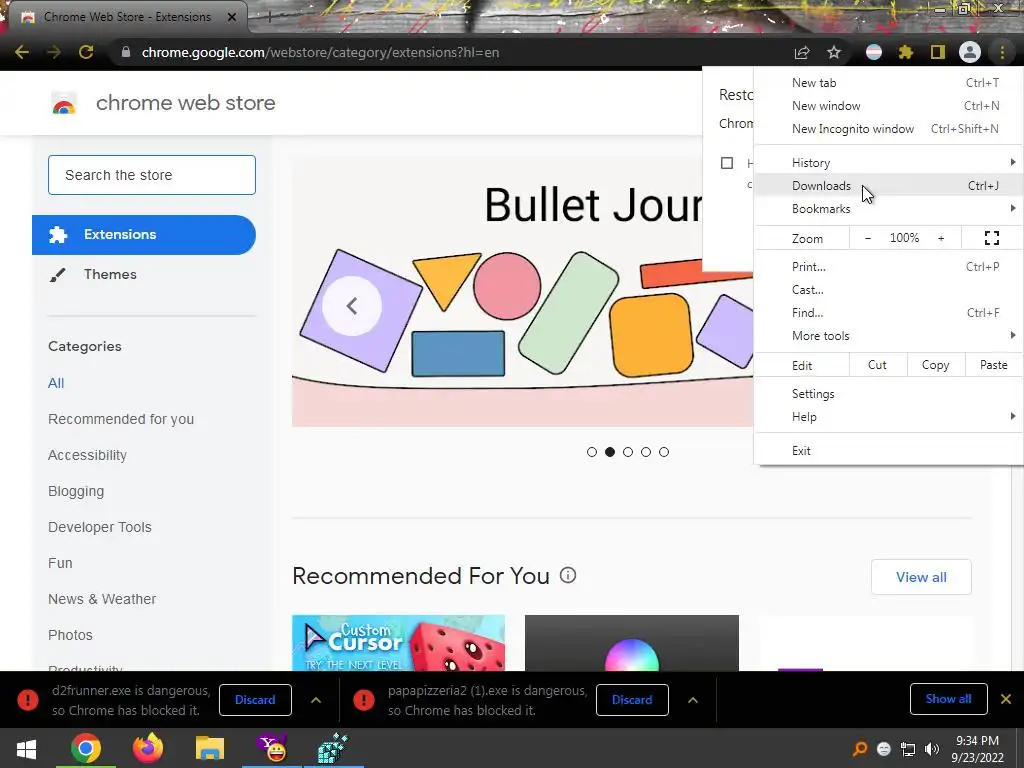Click Paste in the Edit row
Image resolution: width=1024 pixels, height=768 pixels.
(993, 365)
